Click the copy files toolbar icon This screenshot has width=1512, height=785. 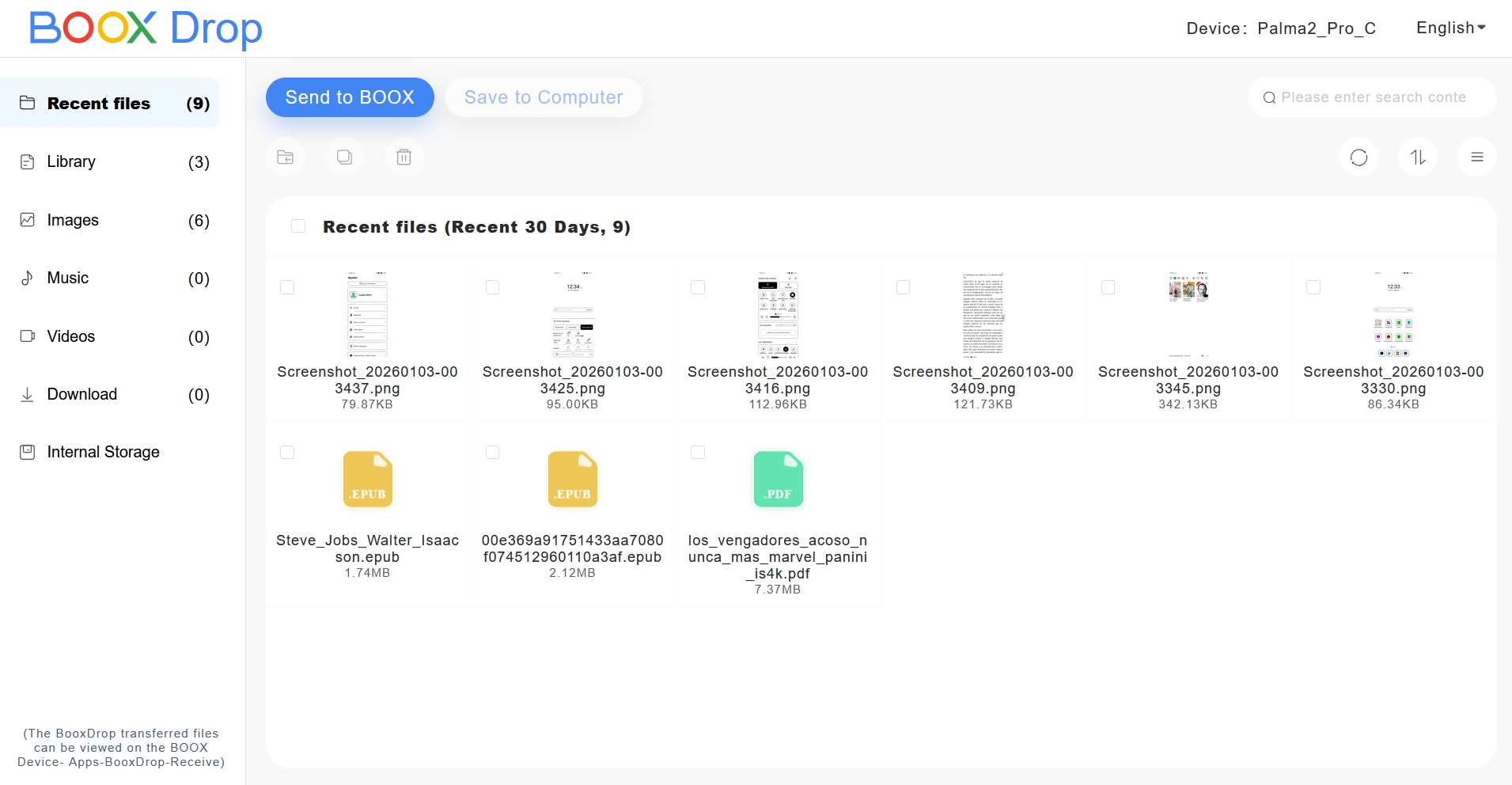pyautogui.click(x=344, y=157)
